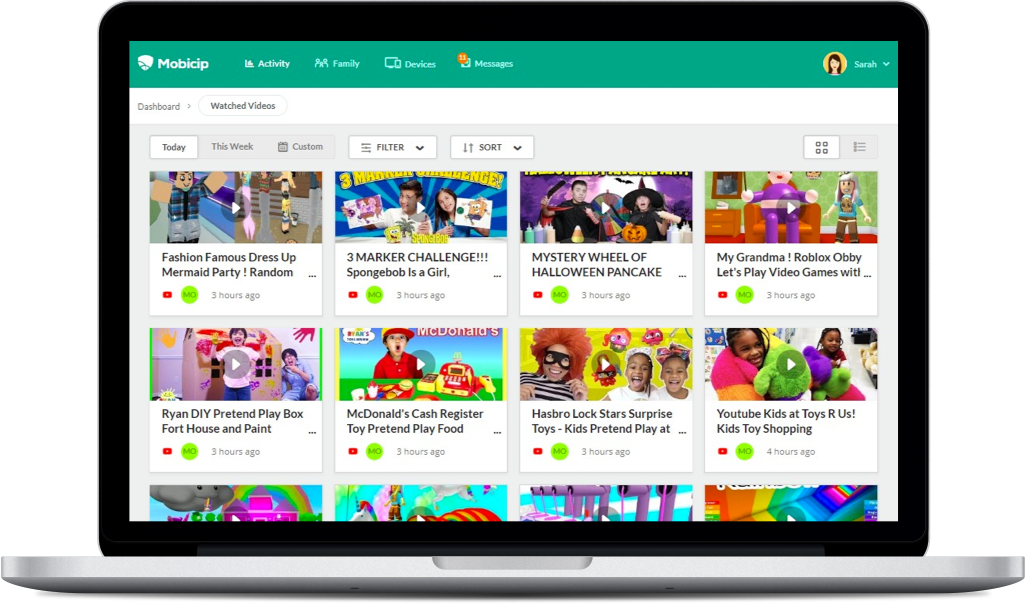This screenshot has width=1026, height=604.
Task: Open more options for McDonald's Cash Register
Action: (497, 432)
